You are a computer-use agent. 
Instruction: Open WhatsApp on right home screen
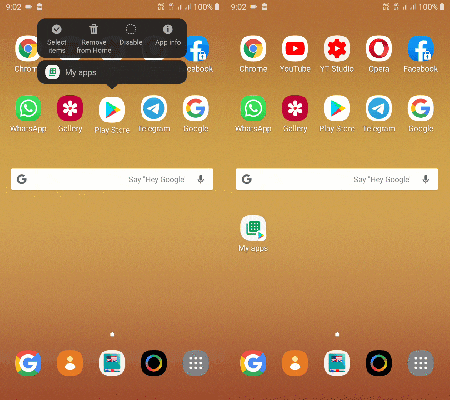(x=253, y=108)
